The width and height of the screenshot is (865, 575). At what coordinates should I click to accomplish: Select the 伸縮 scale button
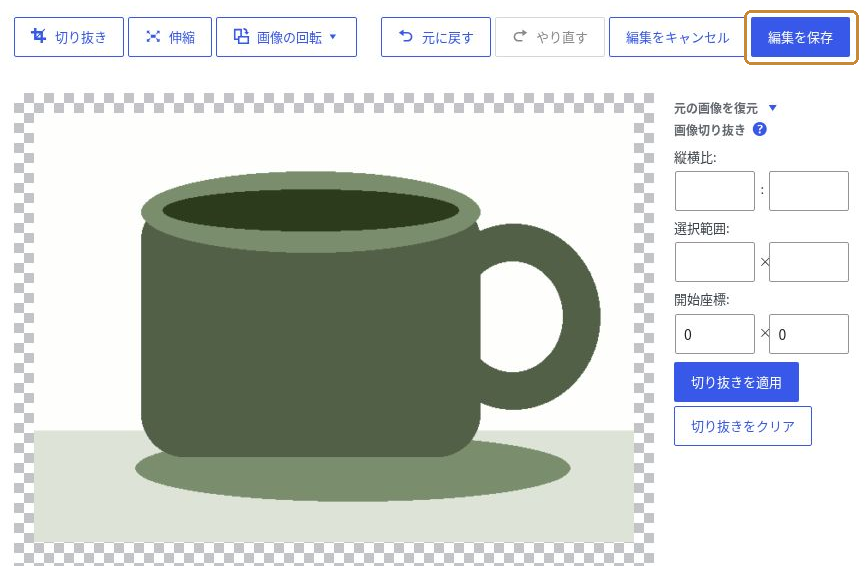click(x=170, y=37)
